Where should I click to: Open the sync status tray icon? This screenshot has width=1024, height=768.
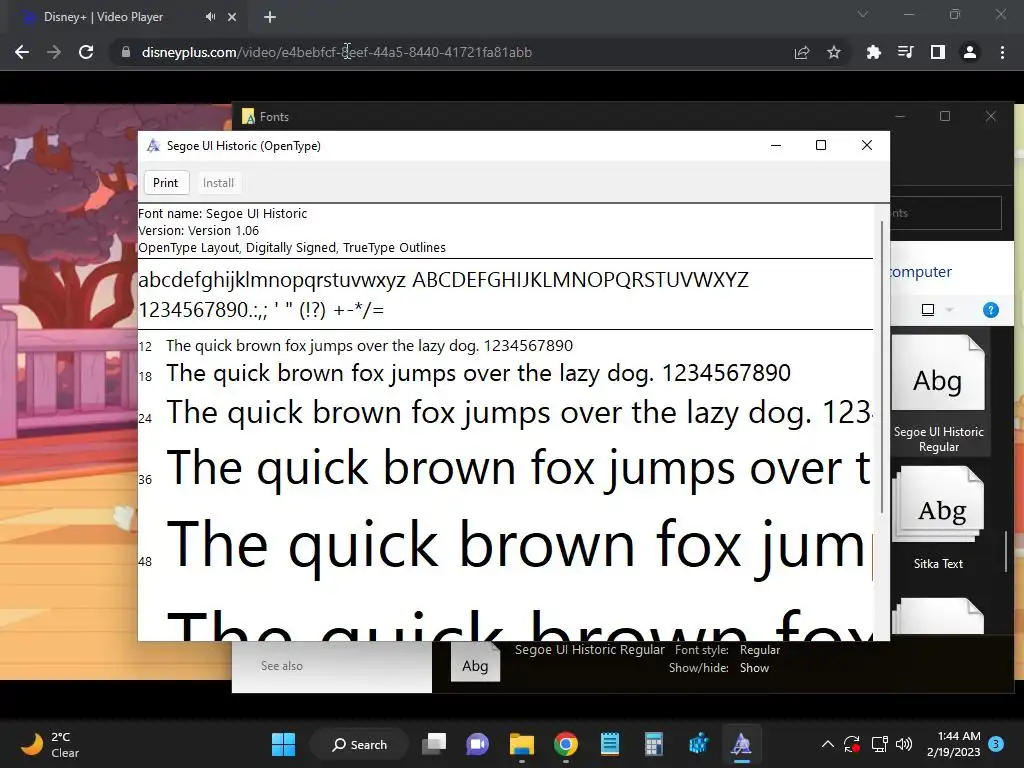pos(852,744)
